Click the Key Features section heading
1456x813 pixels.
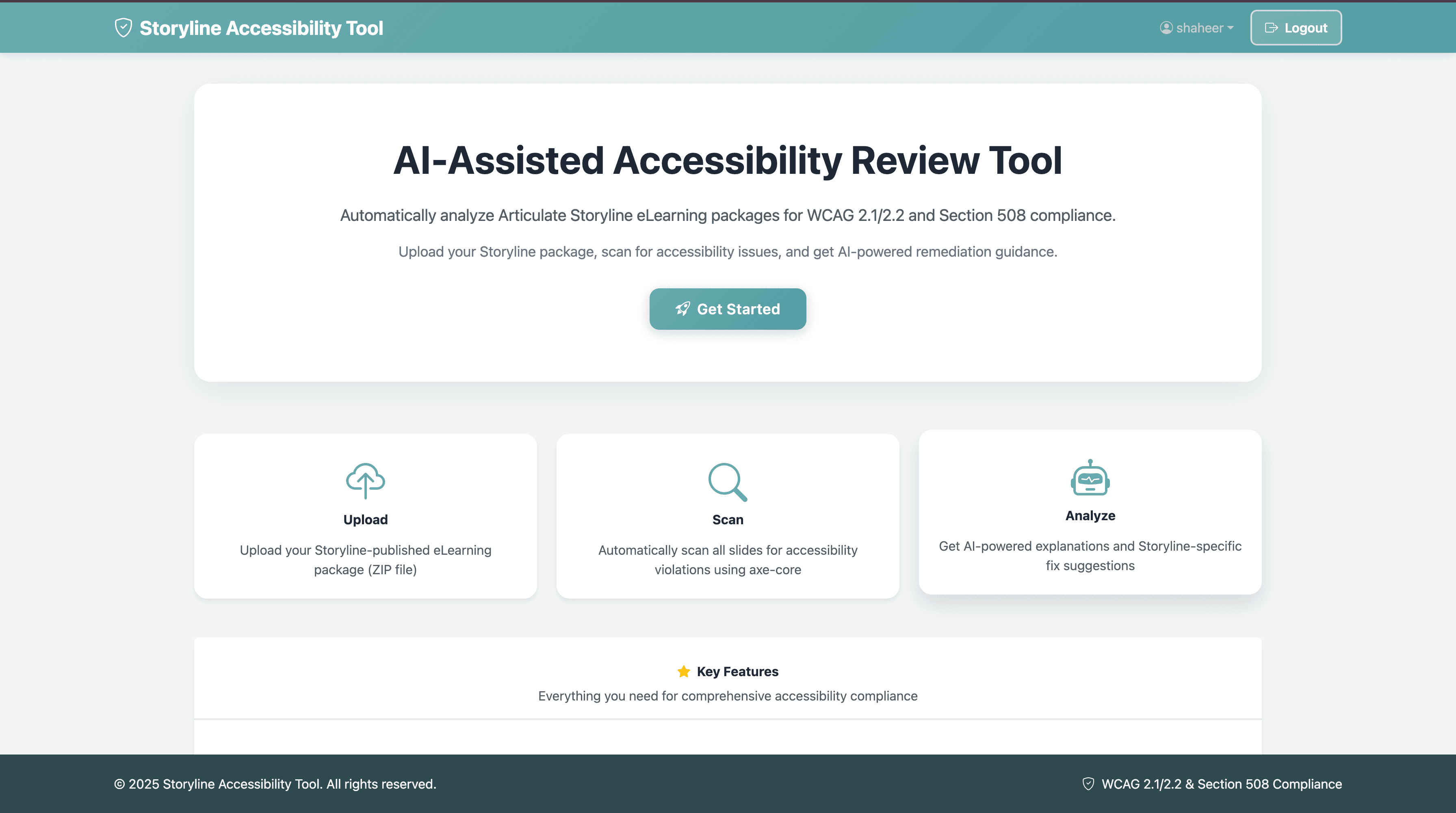[x=737, y=671]
